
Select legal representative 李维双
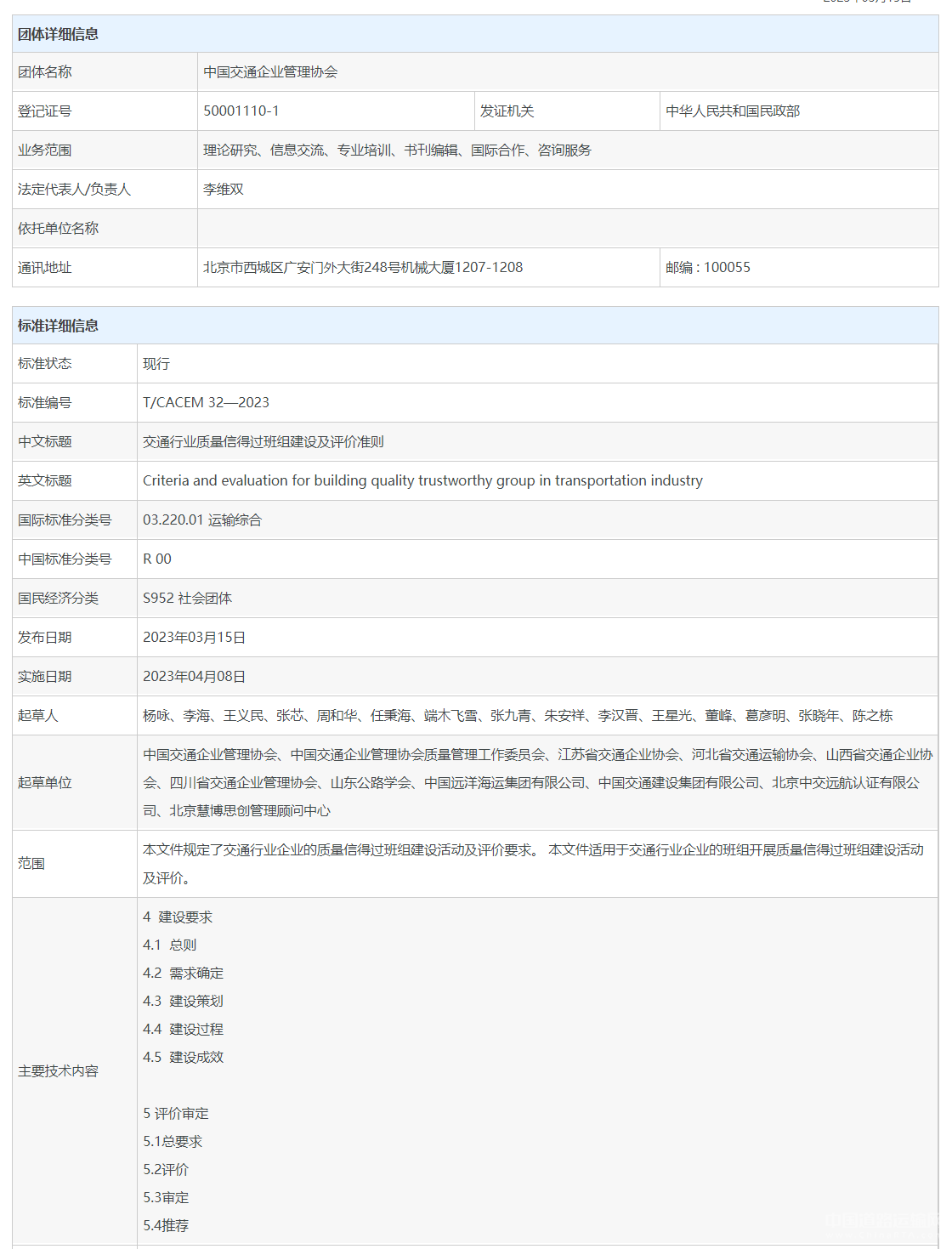(x=224, y=190)
